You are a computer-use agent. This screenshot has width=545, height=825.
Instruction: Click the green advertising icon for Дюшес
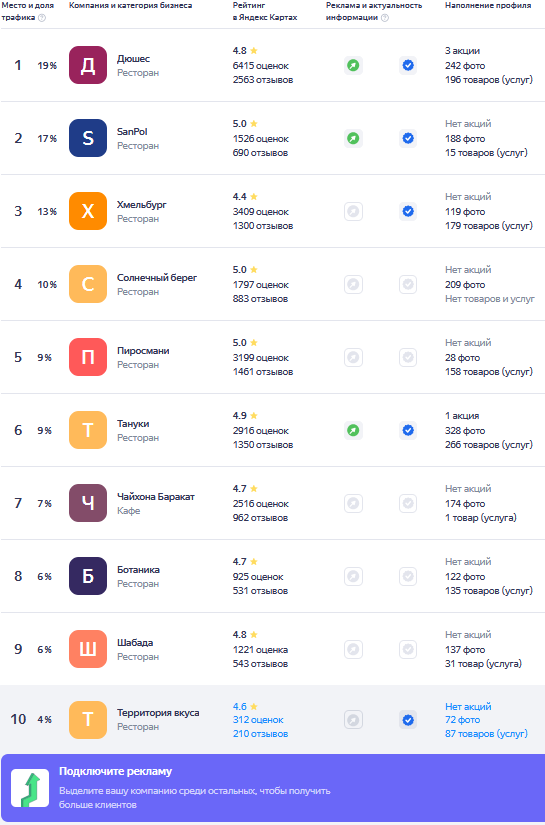[354, 65]
